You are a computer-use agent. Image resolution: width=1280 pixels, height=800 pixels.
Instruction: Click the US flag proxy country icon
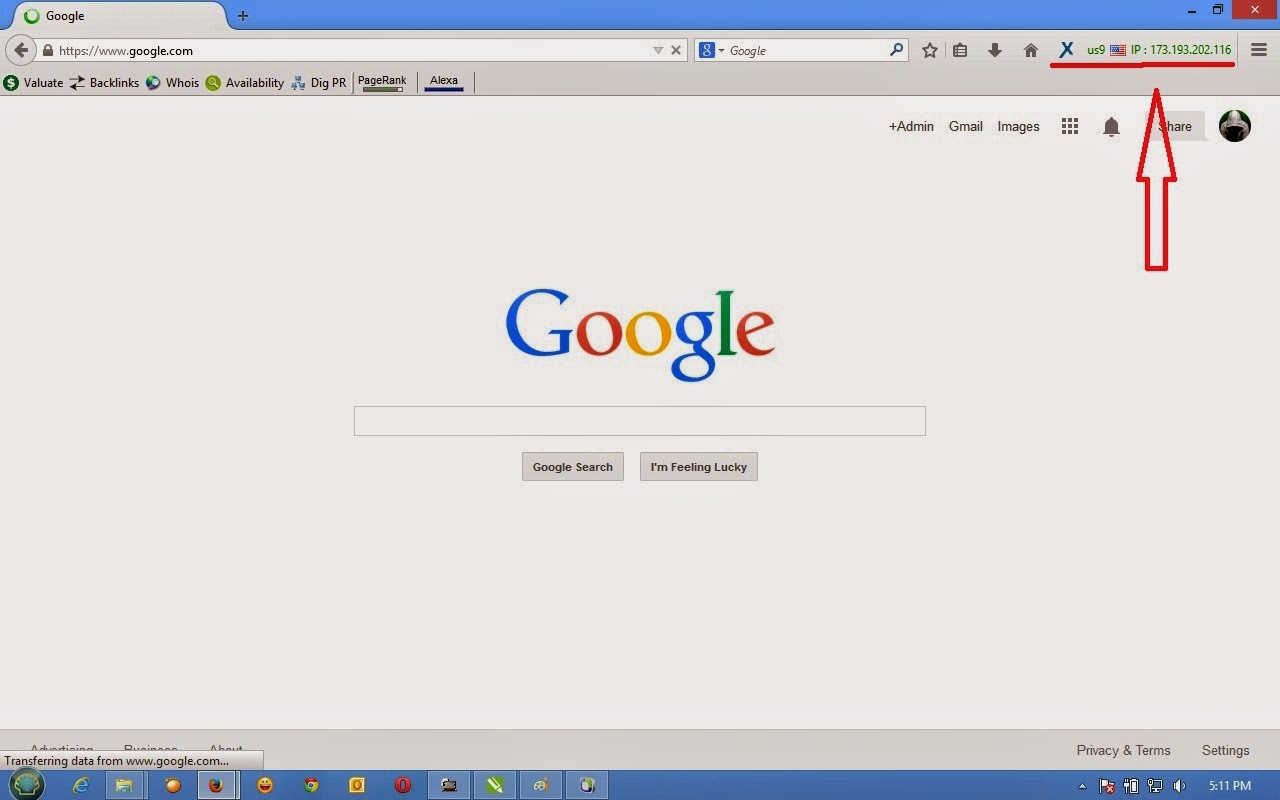1118,50
